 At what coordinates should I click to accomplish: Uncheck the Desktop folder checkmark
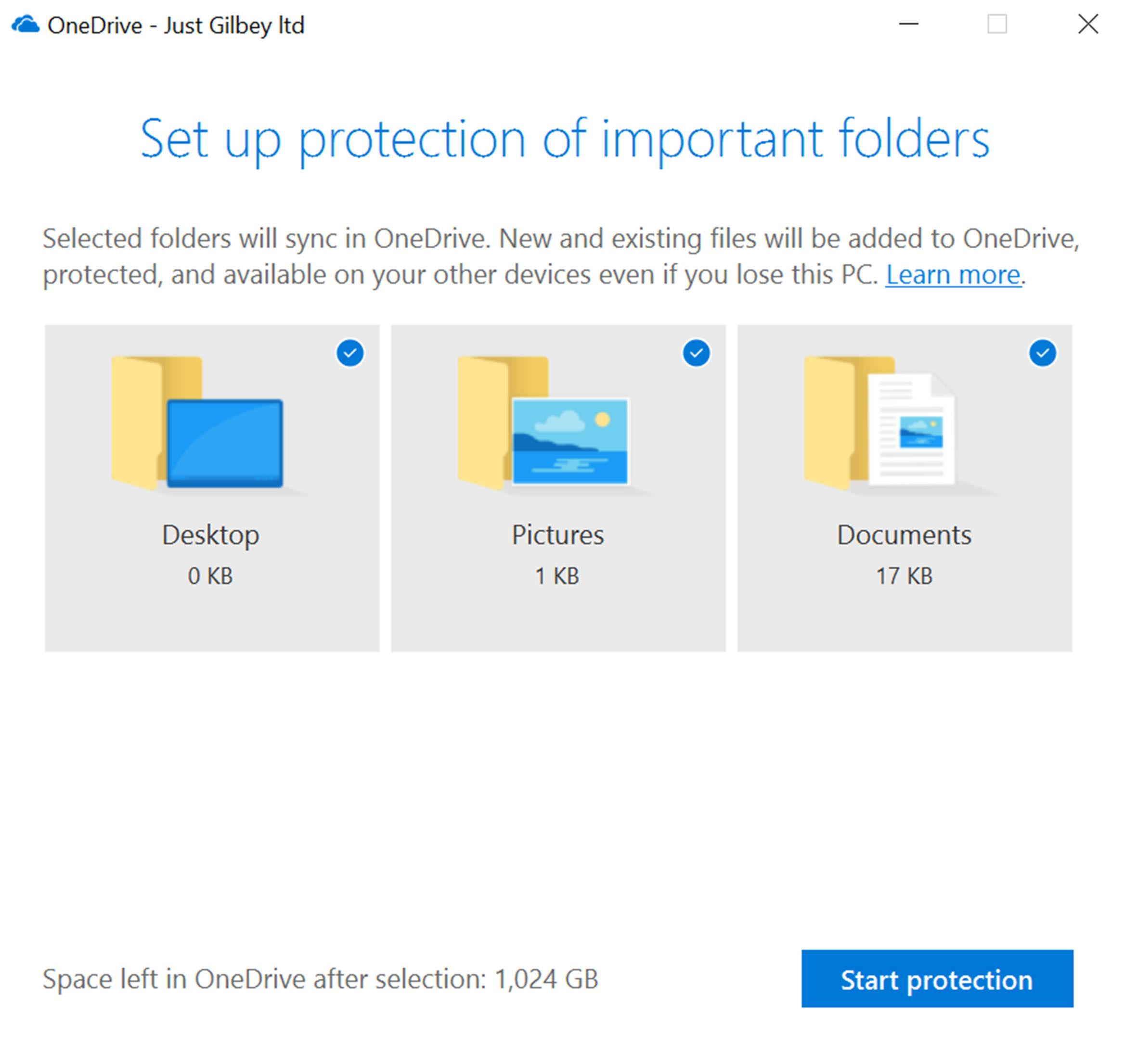[x=350, y=353]
